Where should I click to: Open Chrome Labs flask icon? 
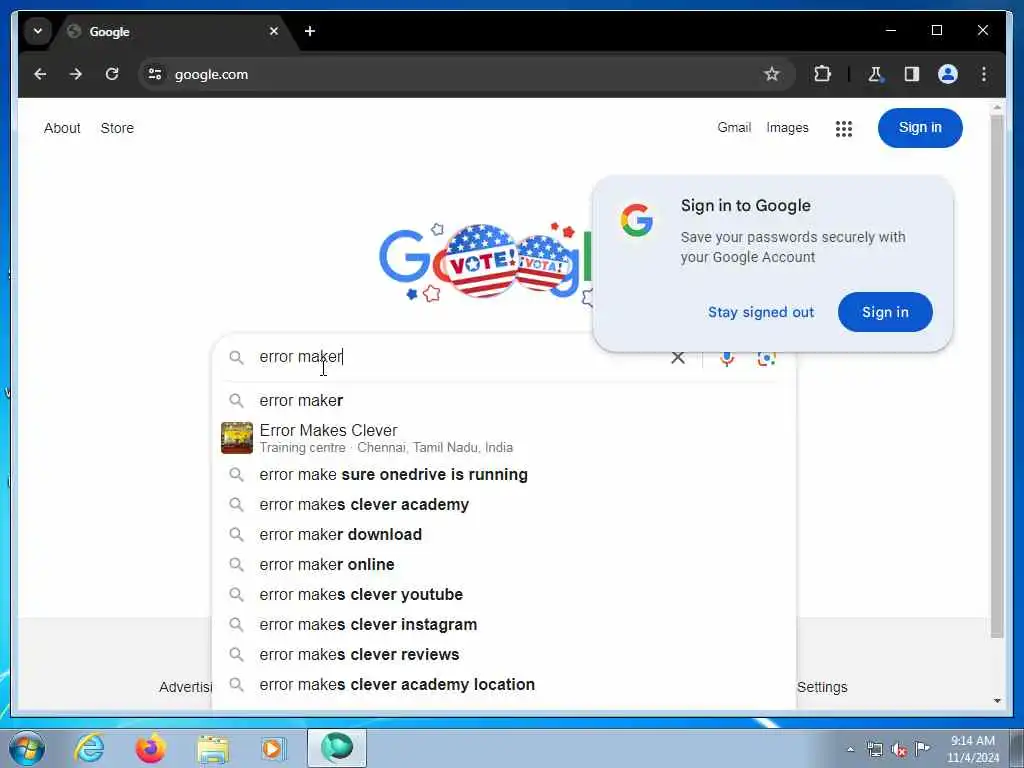coord(875,74)
